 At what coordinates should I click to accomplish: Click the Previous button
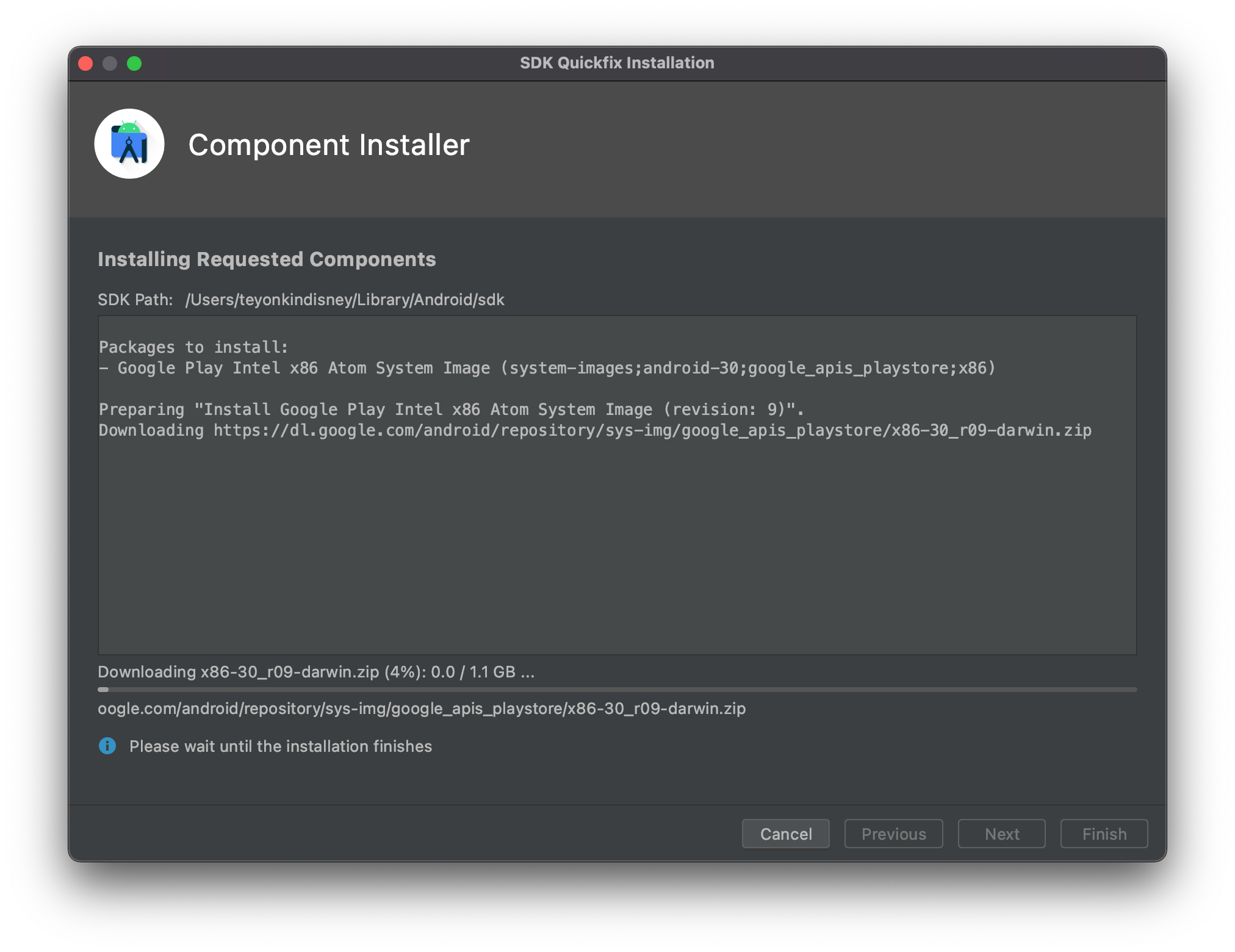893,834
